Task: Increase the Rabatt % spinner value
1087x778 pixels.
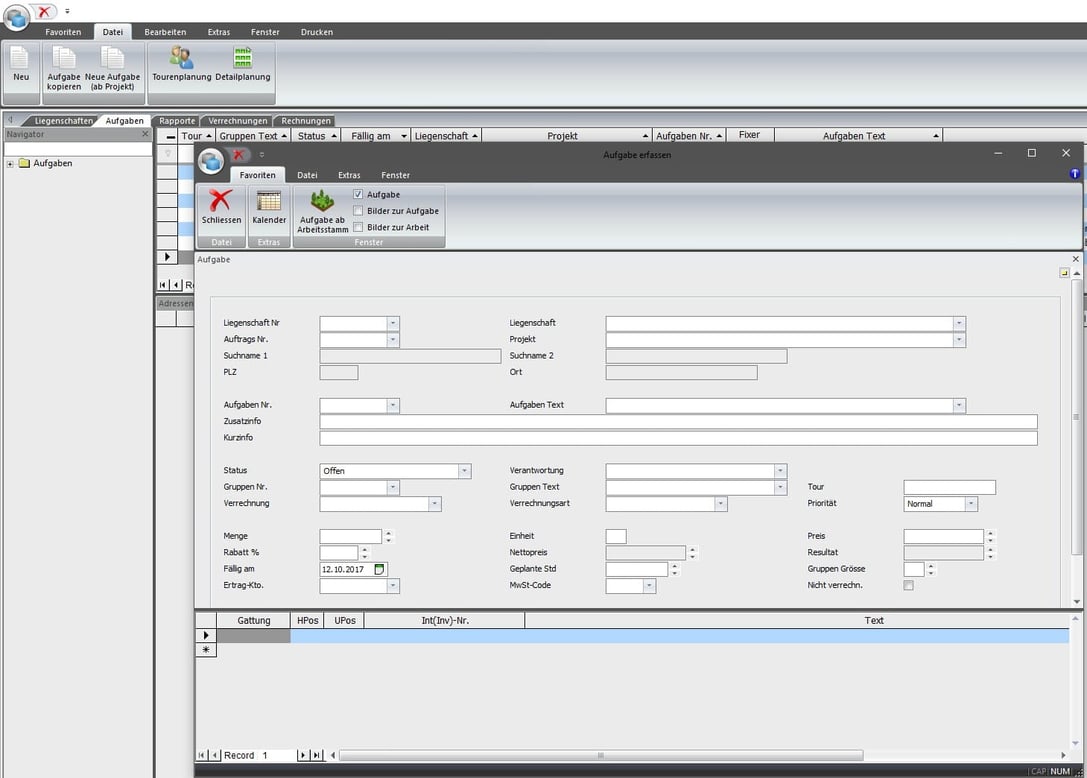Action: click(365, 550)
